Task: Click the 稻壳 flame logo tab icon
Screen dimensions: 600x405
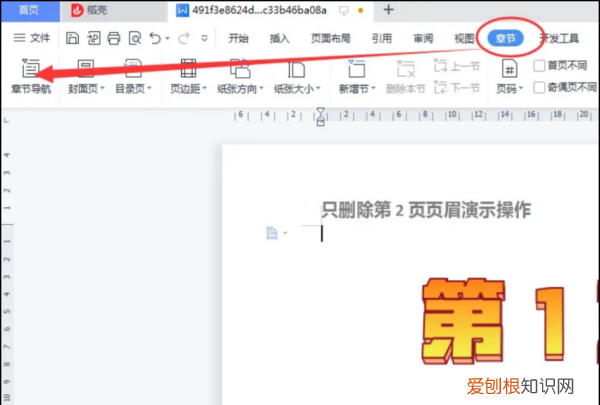Action: pyautogui.click(x=77, y=10)
